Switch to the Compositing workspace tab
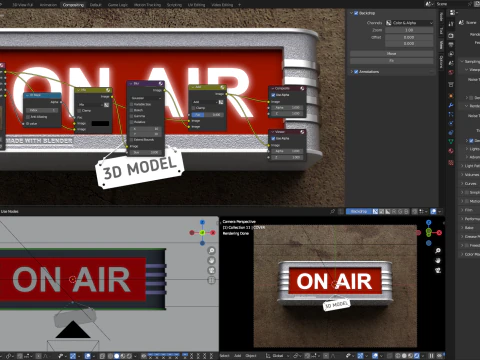 [73, 5]
